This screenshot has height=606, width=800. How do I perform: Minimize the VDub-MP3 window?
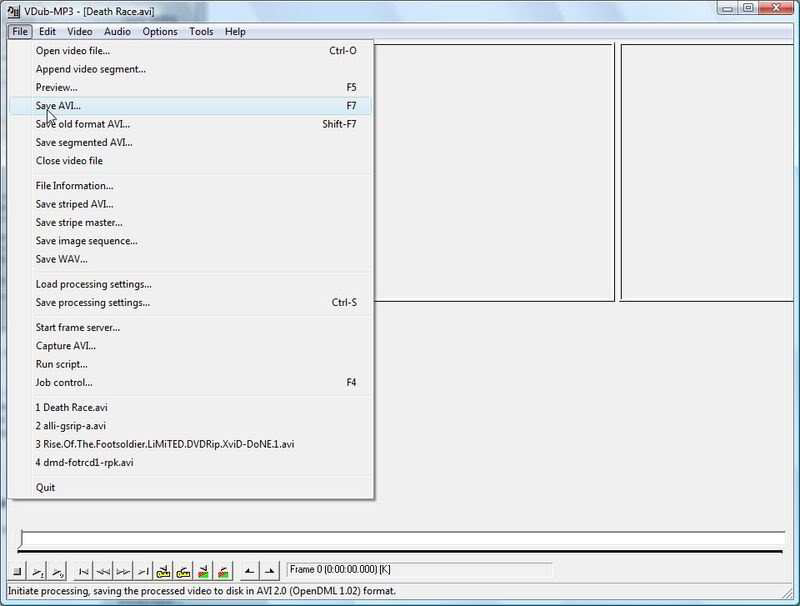pyautogui.click(x=728, y=8)
